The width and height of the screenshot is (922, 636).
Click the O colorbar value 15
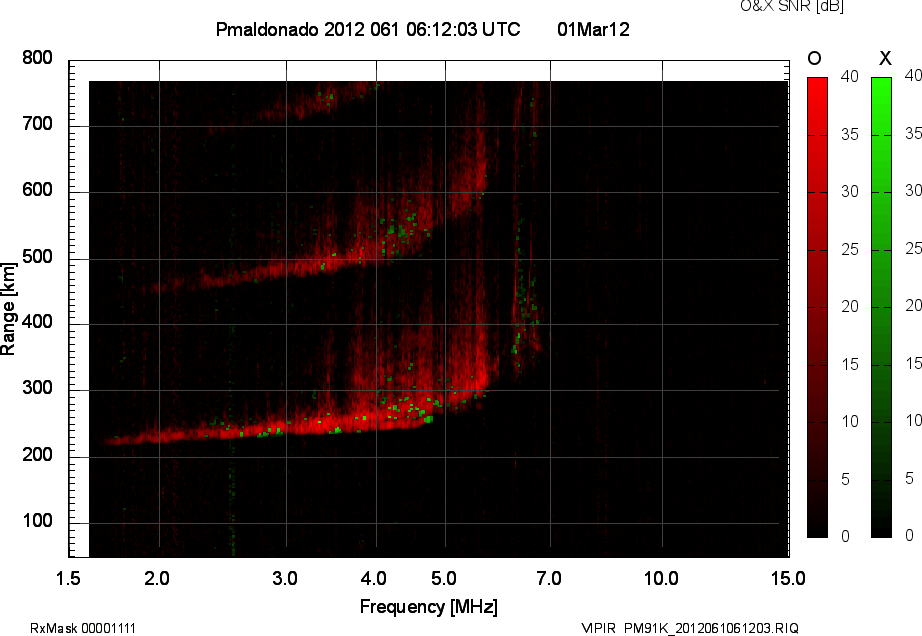849,364
